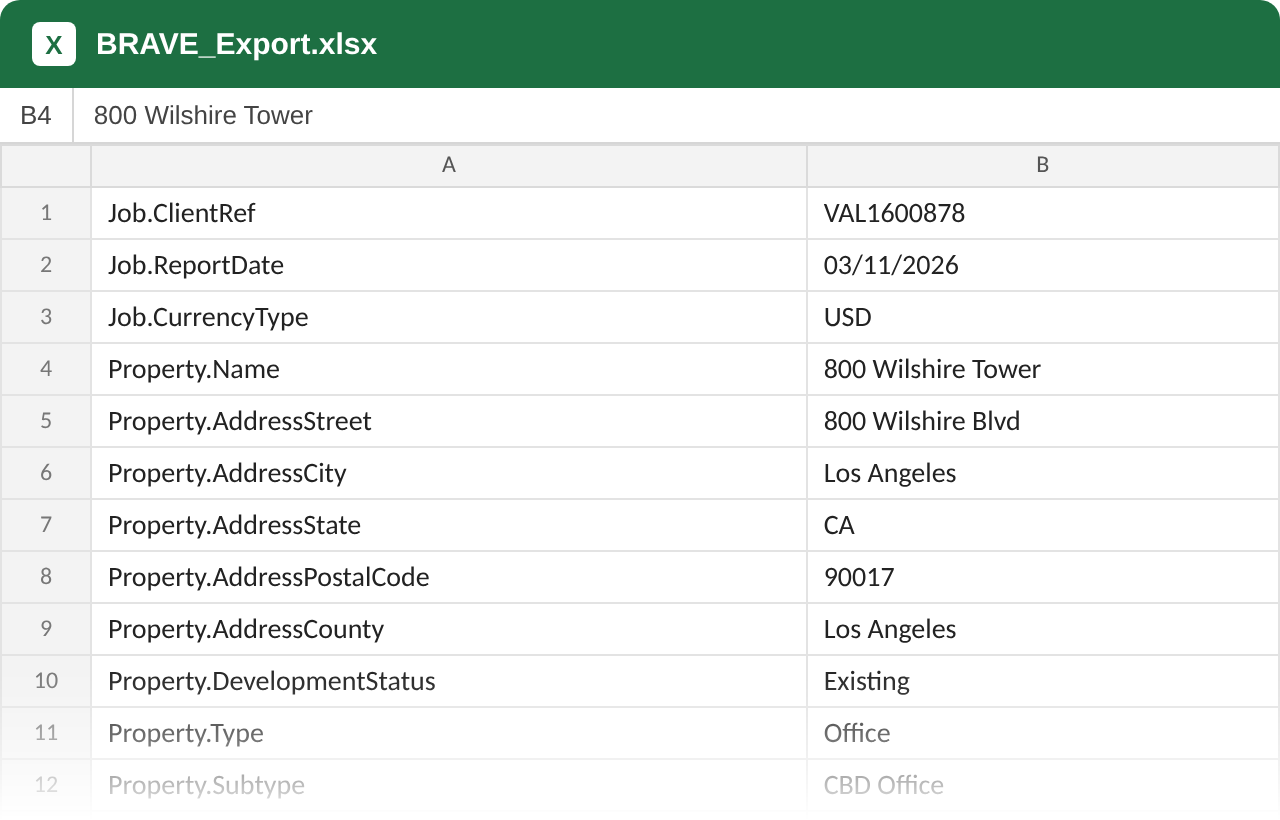The width and height of the screenshot is (1280, 820).
Task: Select cell Existing
Action: point(1043,681)
